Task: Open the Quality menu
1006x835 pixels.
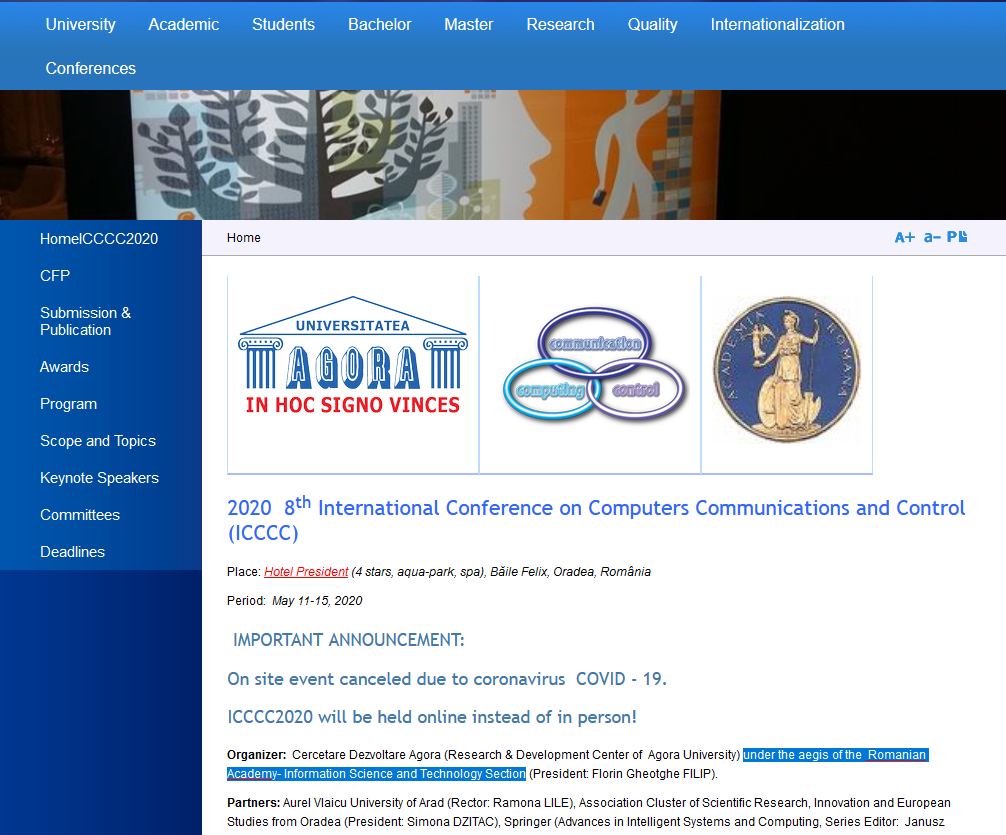Action: (x=652, y=24)
